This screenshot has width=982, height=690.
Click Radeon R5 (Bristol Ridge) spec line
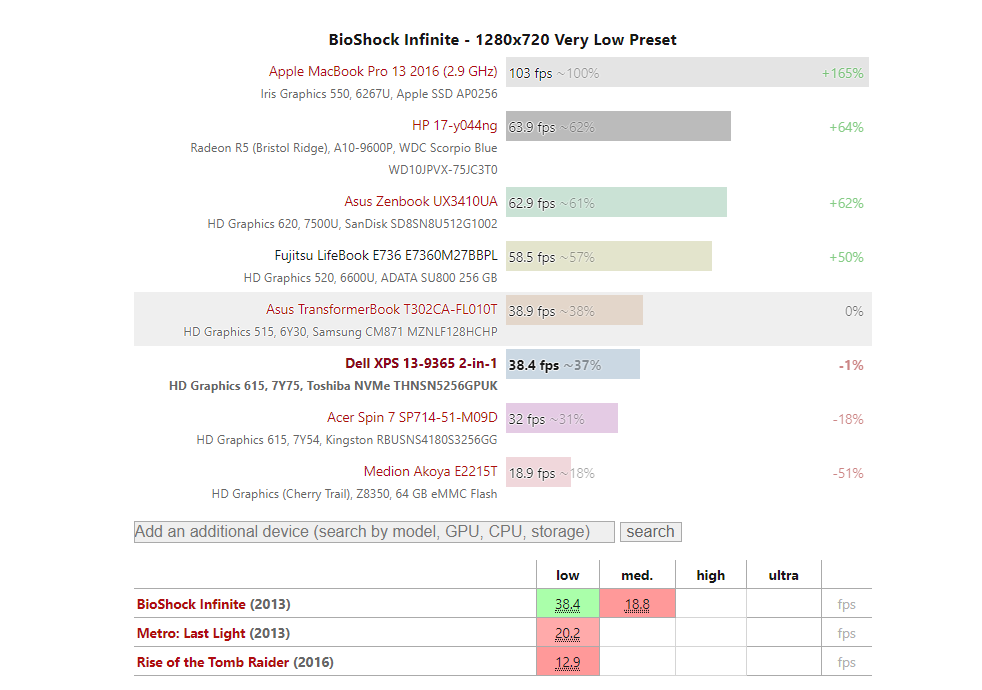344,148
